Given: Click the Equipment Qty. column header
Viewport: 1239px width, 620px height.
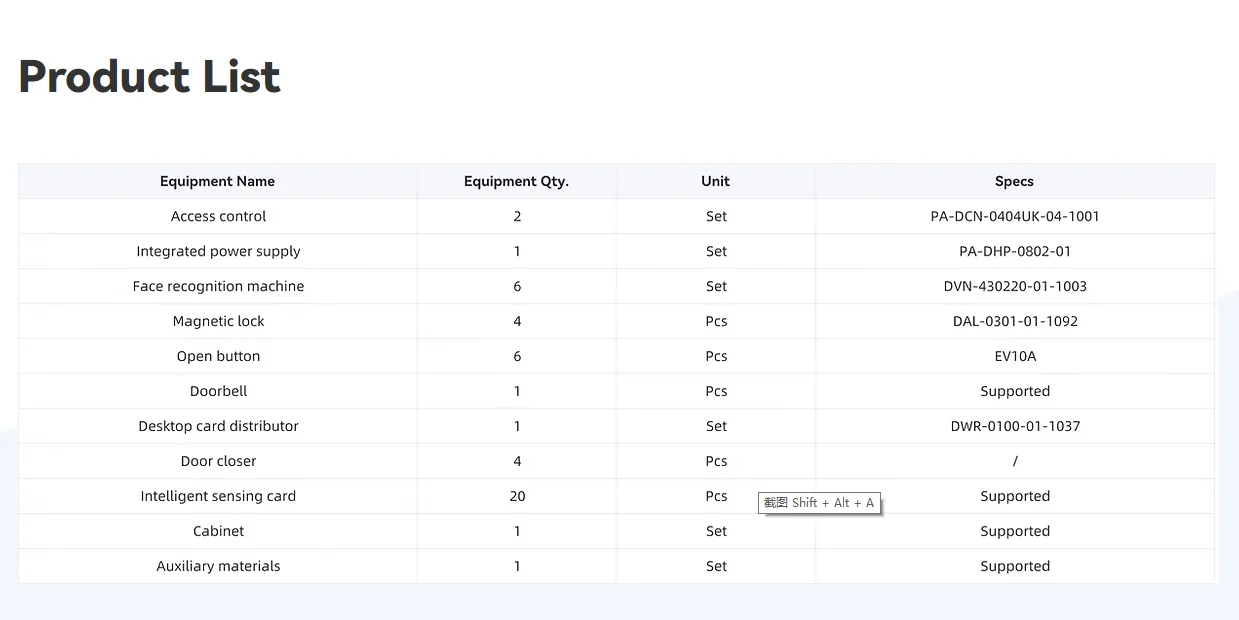Looking at the screenshot, I should [x=516, y=181].
